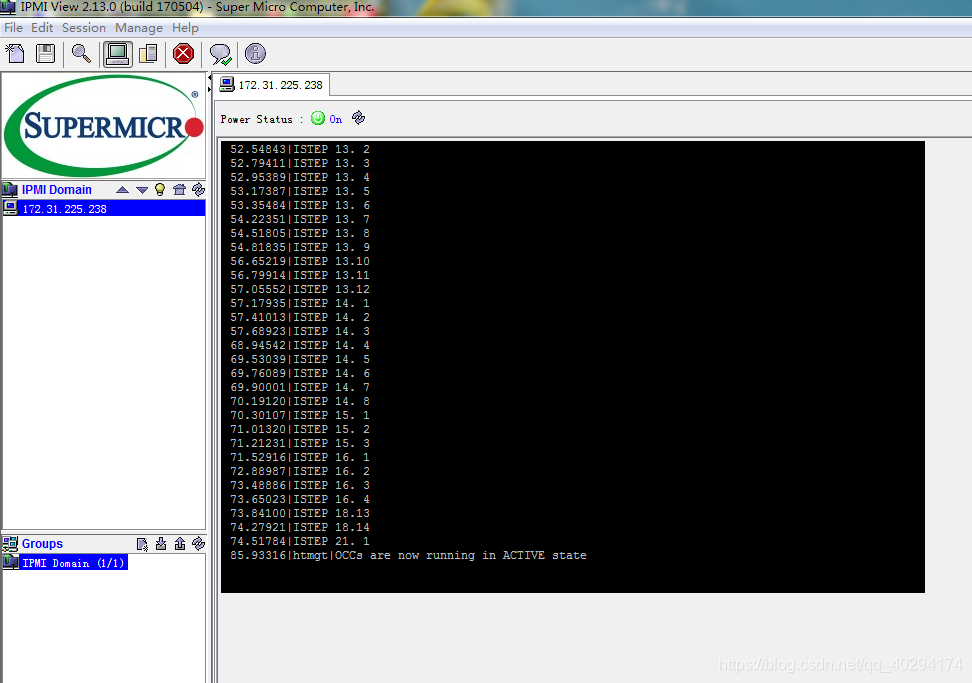Click the info About toolbar icon
972x683 pixels.
coord(255,54)
